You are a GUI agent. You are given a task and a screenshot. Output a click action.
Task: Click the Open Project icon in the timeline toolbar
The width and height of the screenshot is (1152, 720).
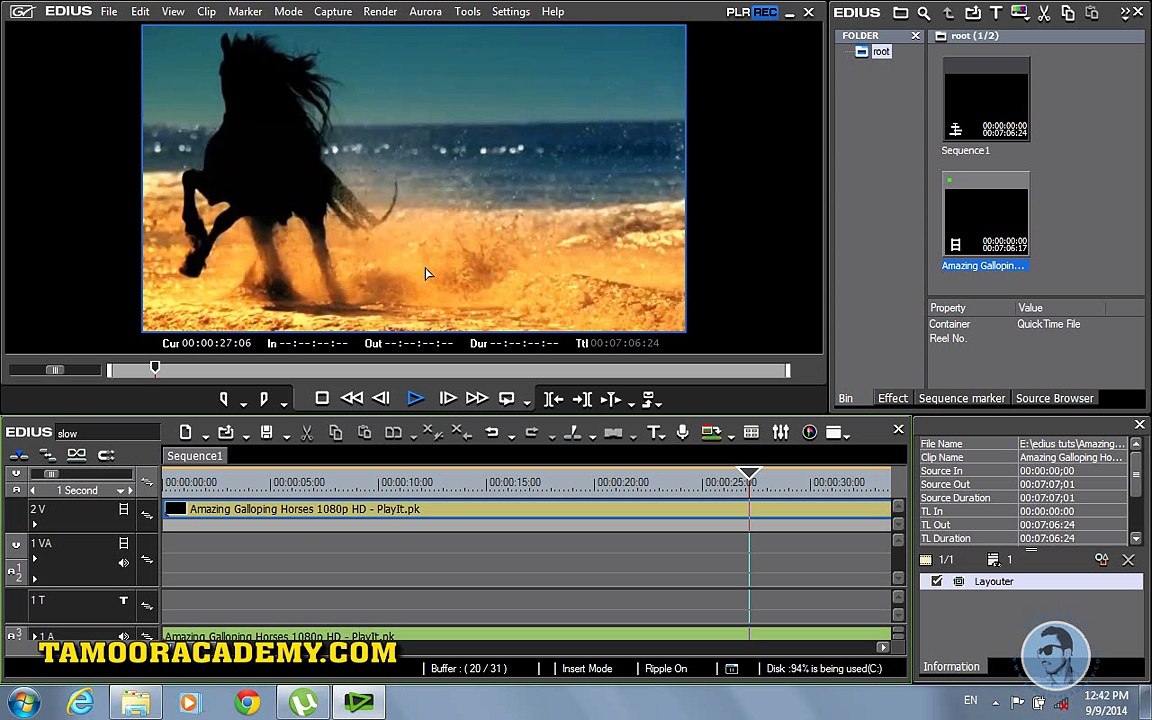click(226, 433)
